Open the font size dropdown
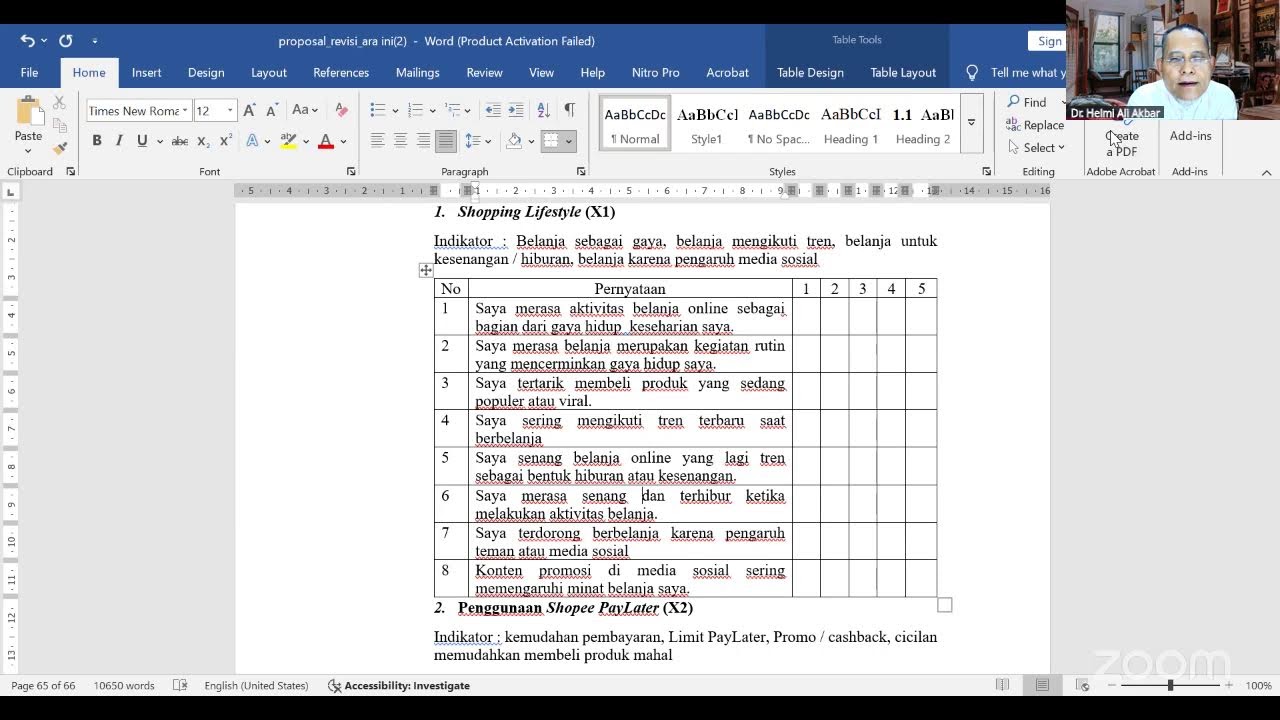The image size is (1280, 720). coord(230,111)
